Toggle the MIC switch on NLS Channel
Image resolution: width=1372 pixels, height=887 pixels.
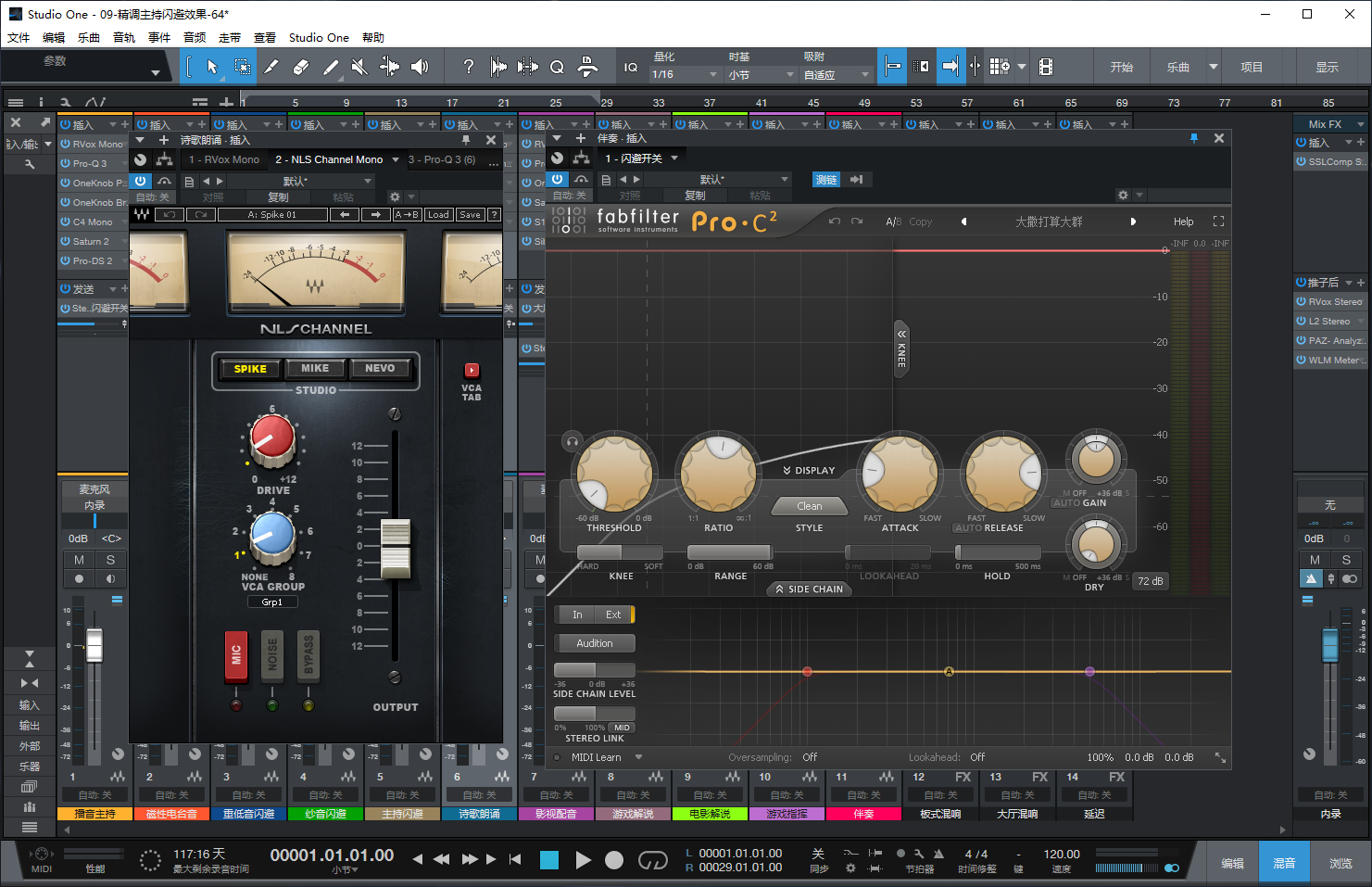click(x=236, y=655)
